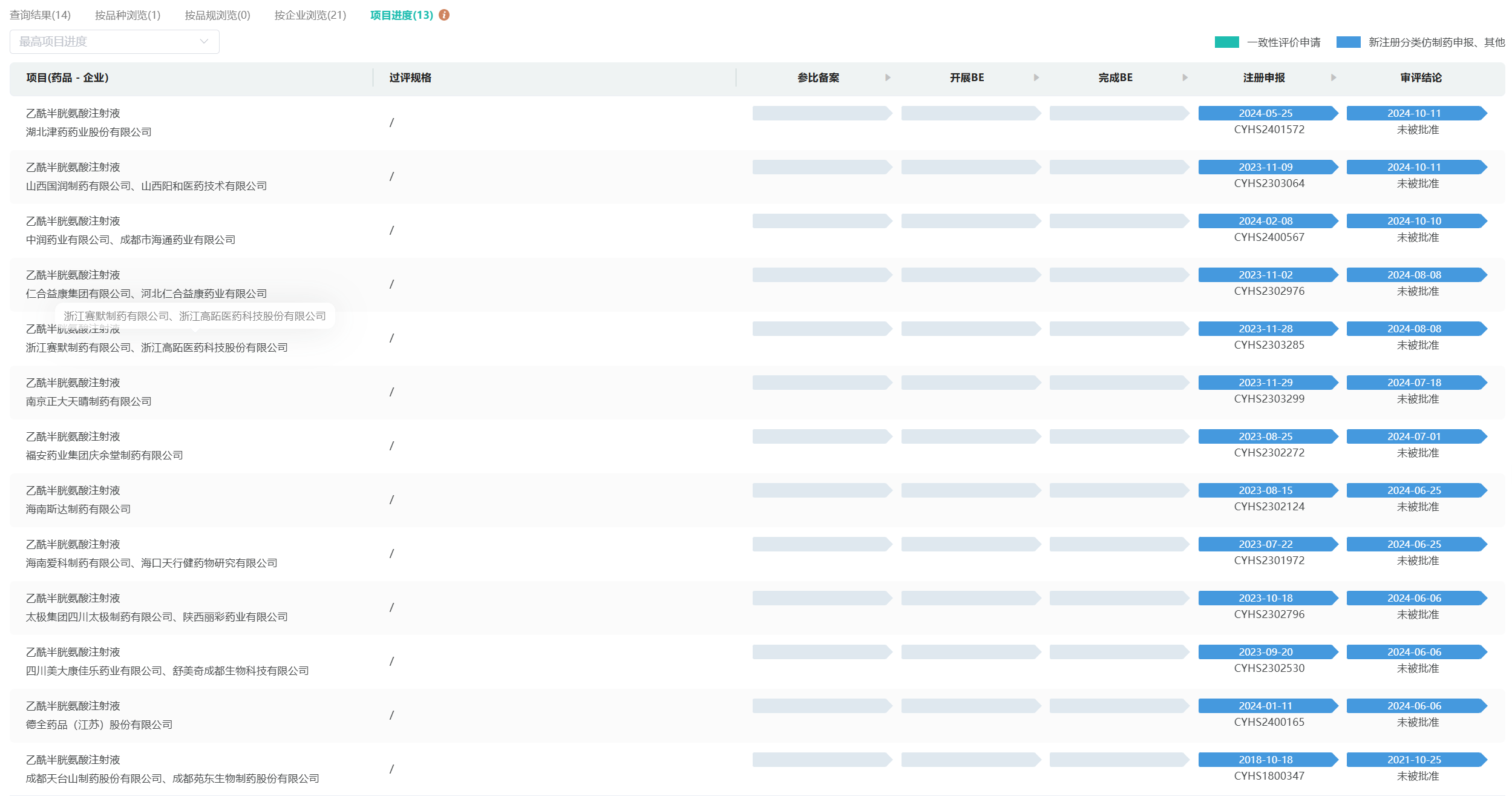
Task: Click registration number CYHS1800347
Action: (x=1269, y=776)
